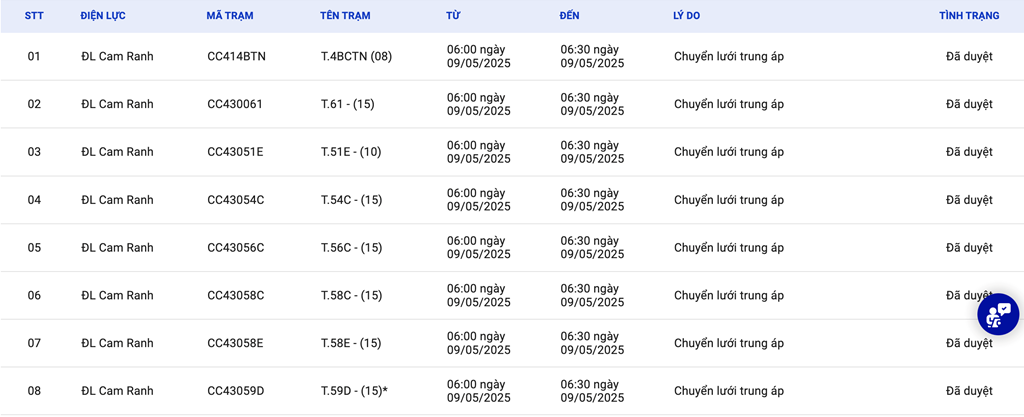The height and width of the screenshot is (417, 1024).
Task: Select the ĐIỆN LỰC column header
Action: point(103,16)
